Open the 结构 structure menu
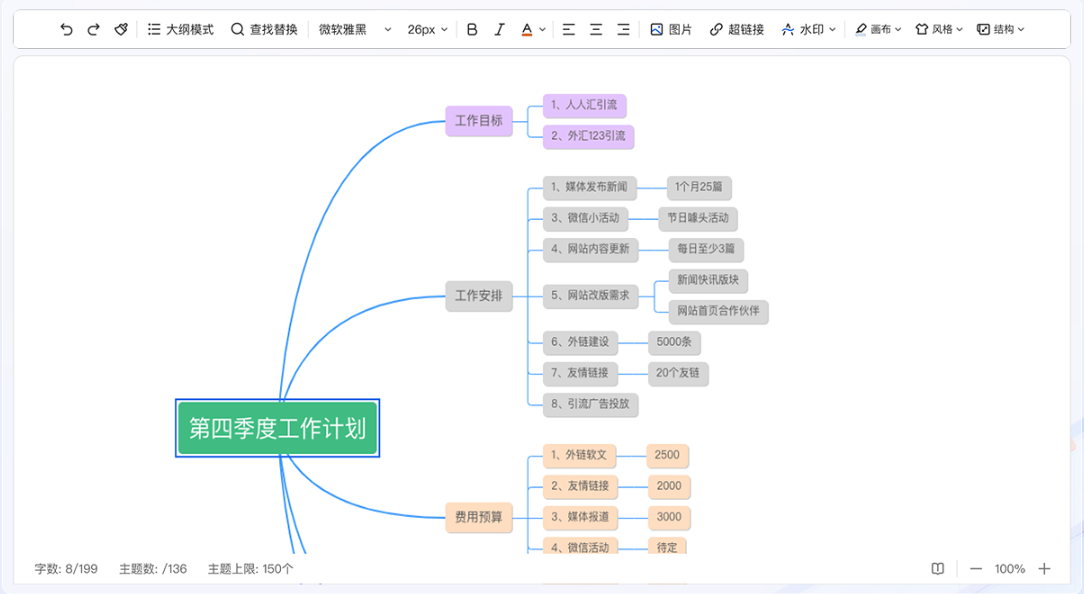 click(x=1000, y=30)
